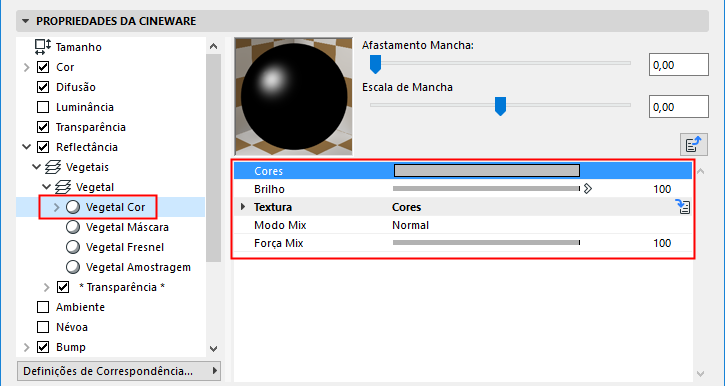Click the Brilho arrow marker icon
This screenshot has height=386, width=725.
click(587, 189)
